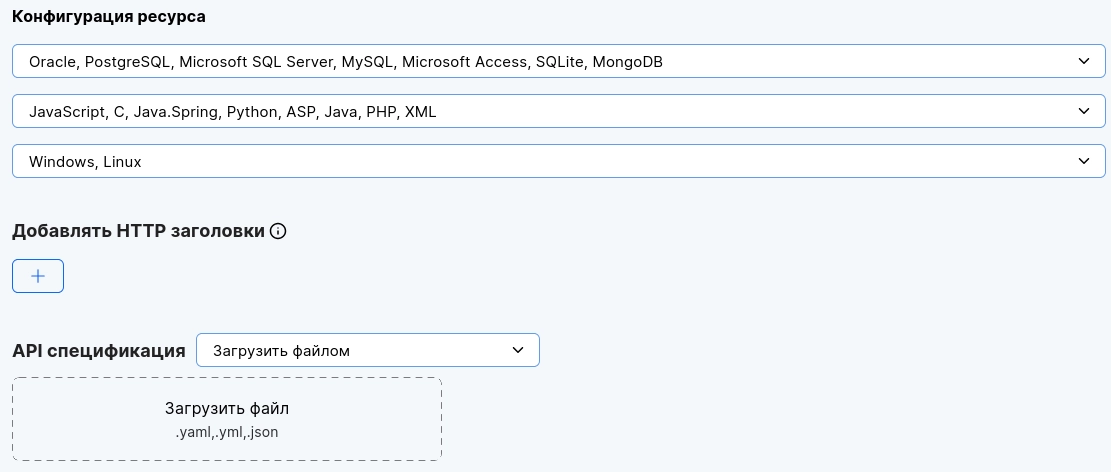Click MongoDB in the databases field
Image resolution: width=1111 pixels, height=472 pixels.
point(628,62)
